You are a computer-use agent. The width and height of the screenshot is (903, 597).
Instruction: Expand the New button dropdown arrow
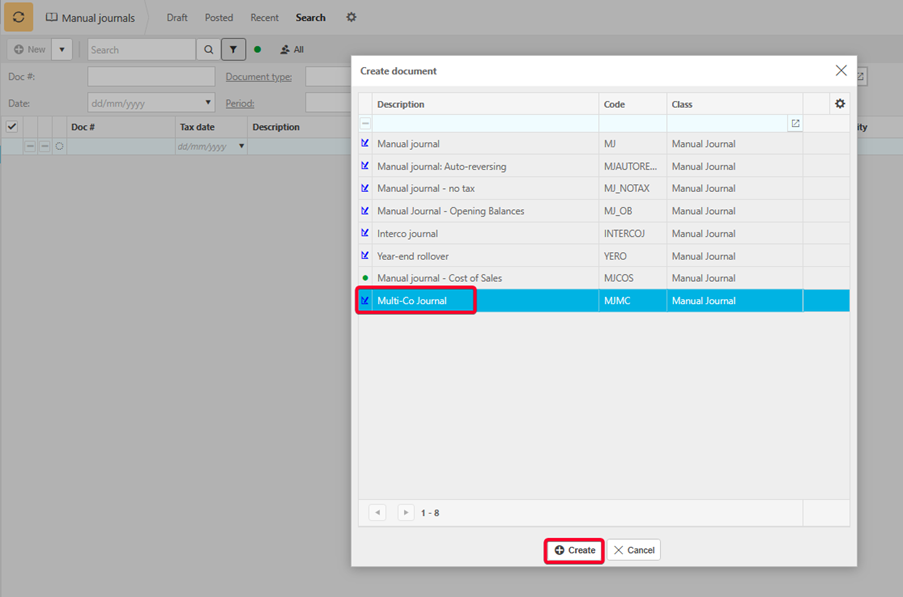(x=62, y=50)
